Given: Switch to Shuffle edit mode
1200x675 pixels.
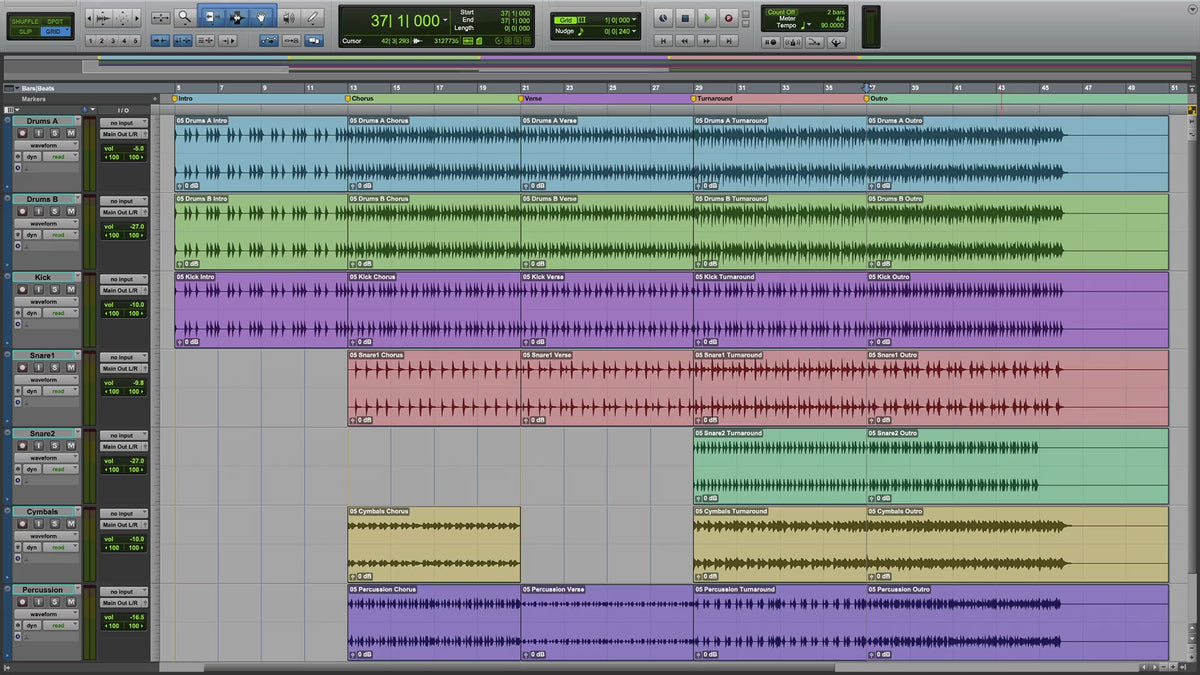Looking at the screenshot, I should pos(24,21).
